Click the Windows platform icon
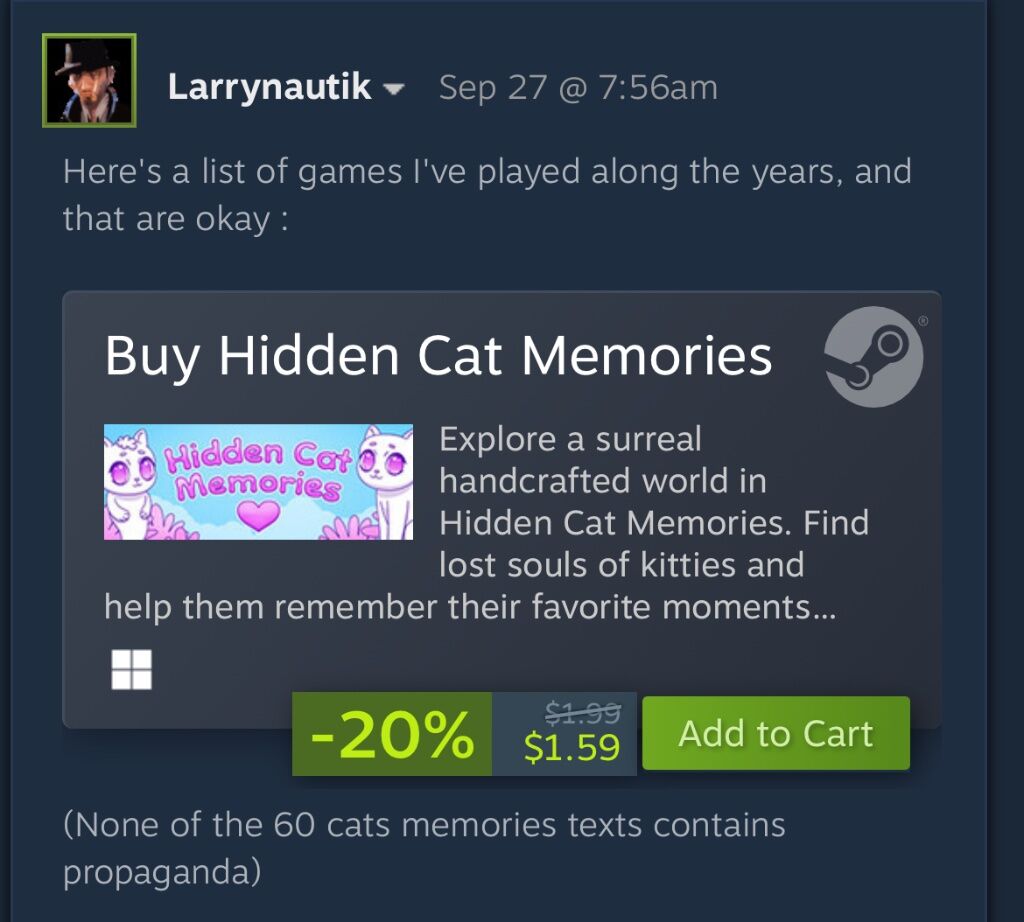Screen dimensions: 1024x922 (132, 669)
